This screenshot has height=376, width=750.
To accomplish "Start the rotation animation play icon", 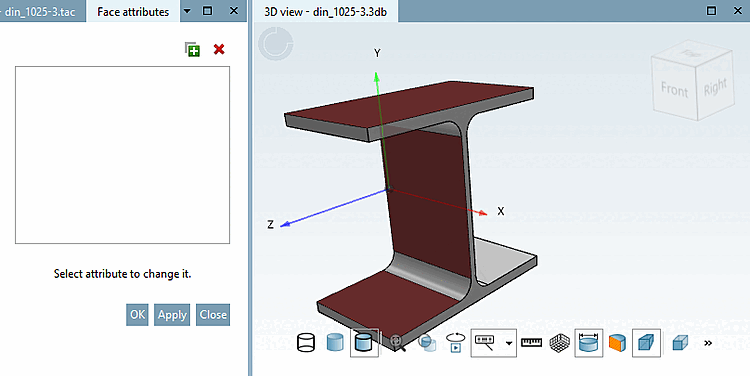I will 455,343.
